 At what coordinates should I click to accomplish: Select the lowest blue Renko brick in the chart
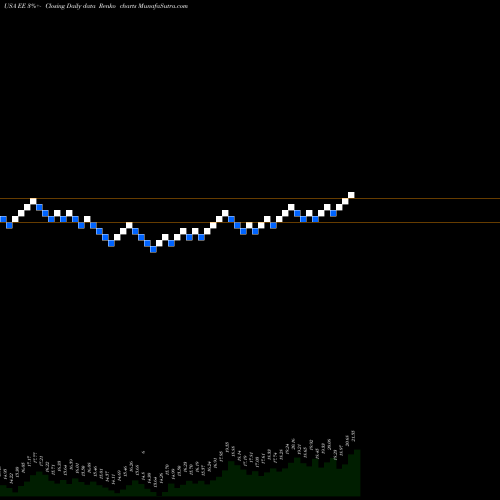coord(153,249)
